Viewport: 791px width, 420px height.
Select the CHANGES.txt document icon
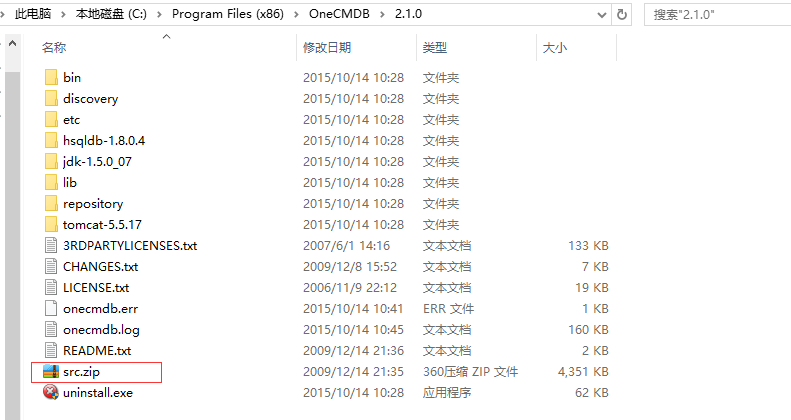[51, 266]
